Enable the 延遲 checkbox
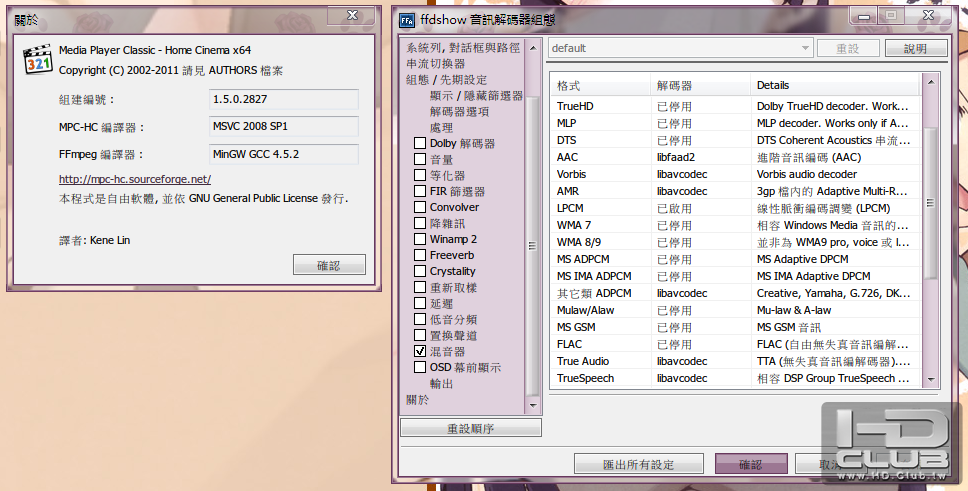The image size is (968, 491). [420, 303]
